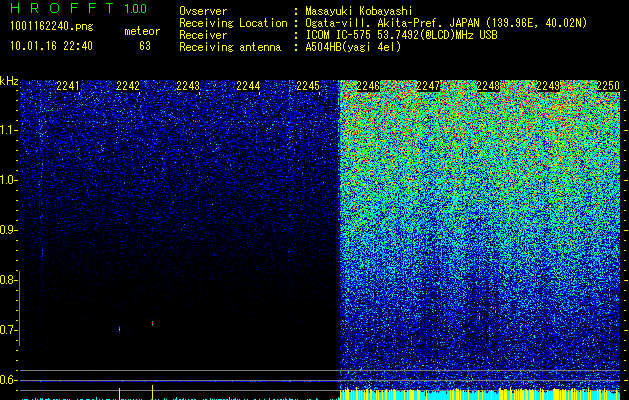The image size is (629, 400).
Task: Click the meteor count value 63
Action: coord(145,46)
